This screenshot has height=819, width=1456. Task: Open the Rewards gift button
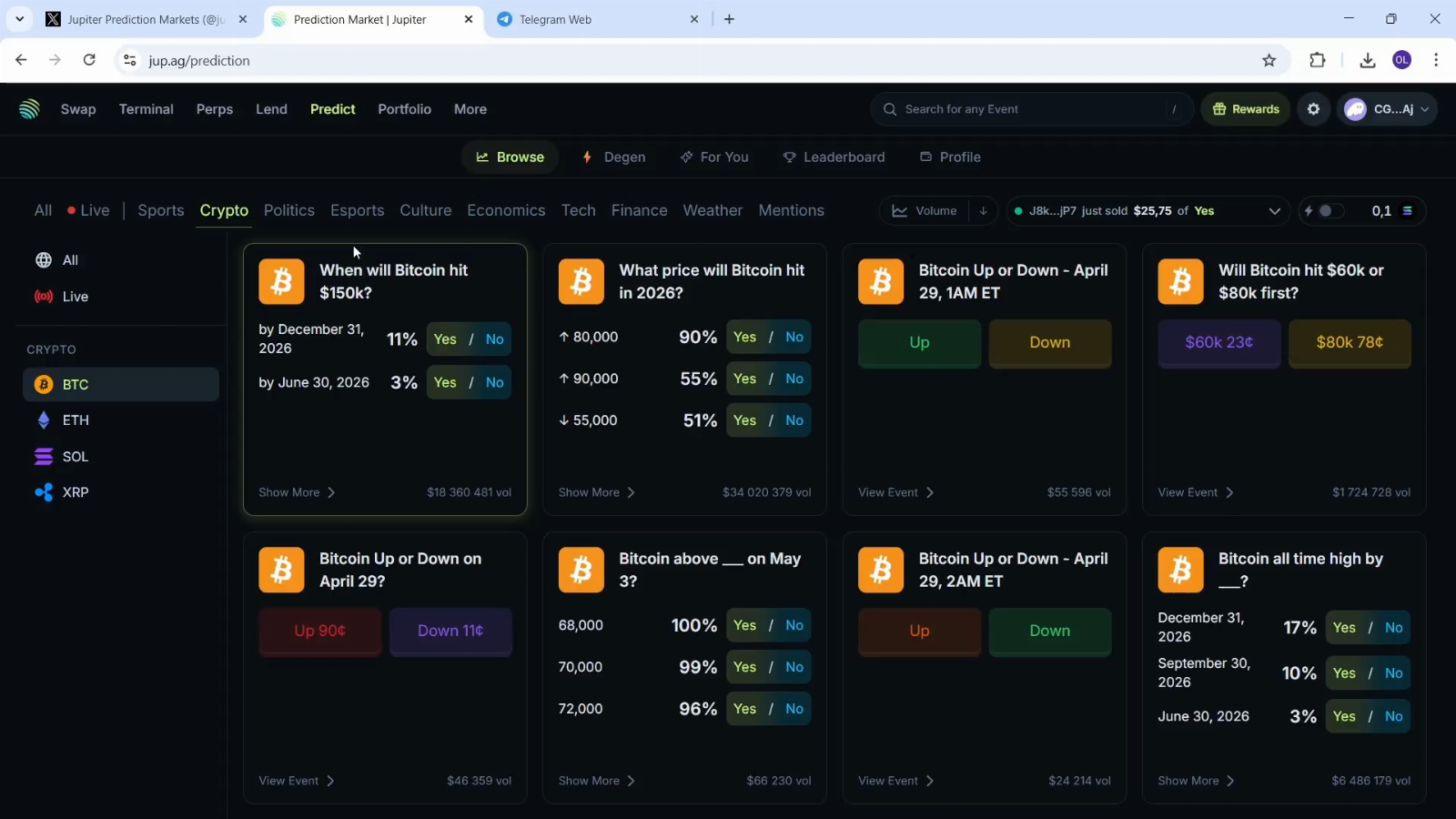click(x=1246, y=109)
